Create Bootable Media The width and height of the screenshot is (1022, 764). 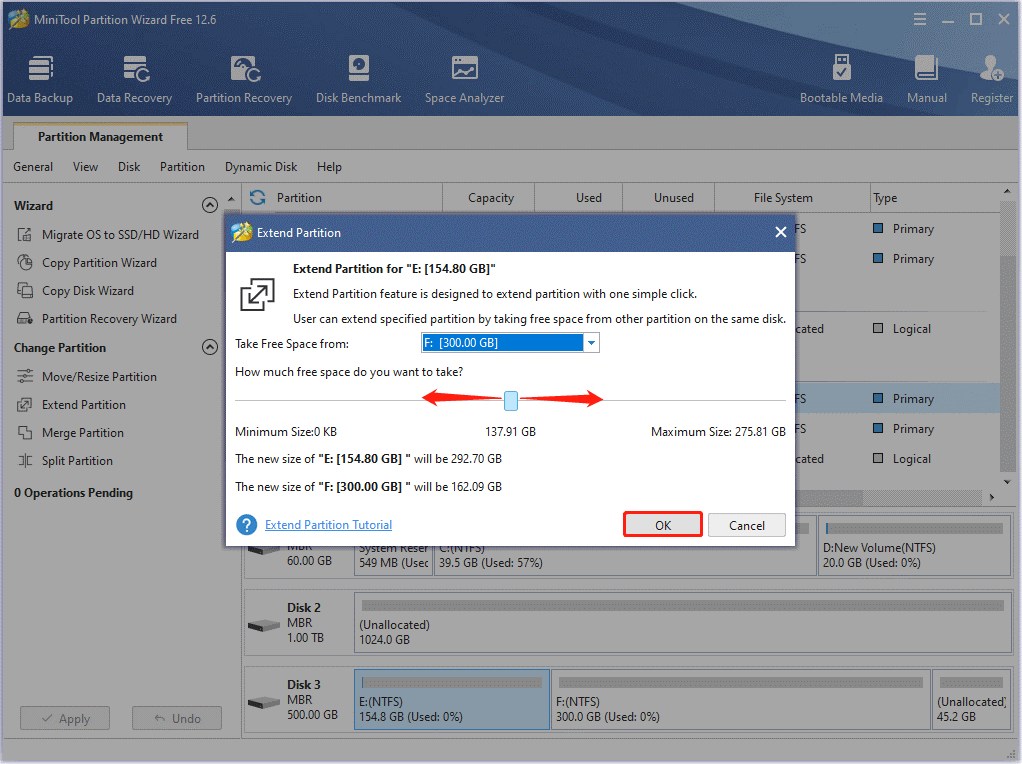841,80
